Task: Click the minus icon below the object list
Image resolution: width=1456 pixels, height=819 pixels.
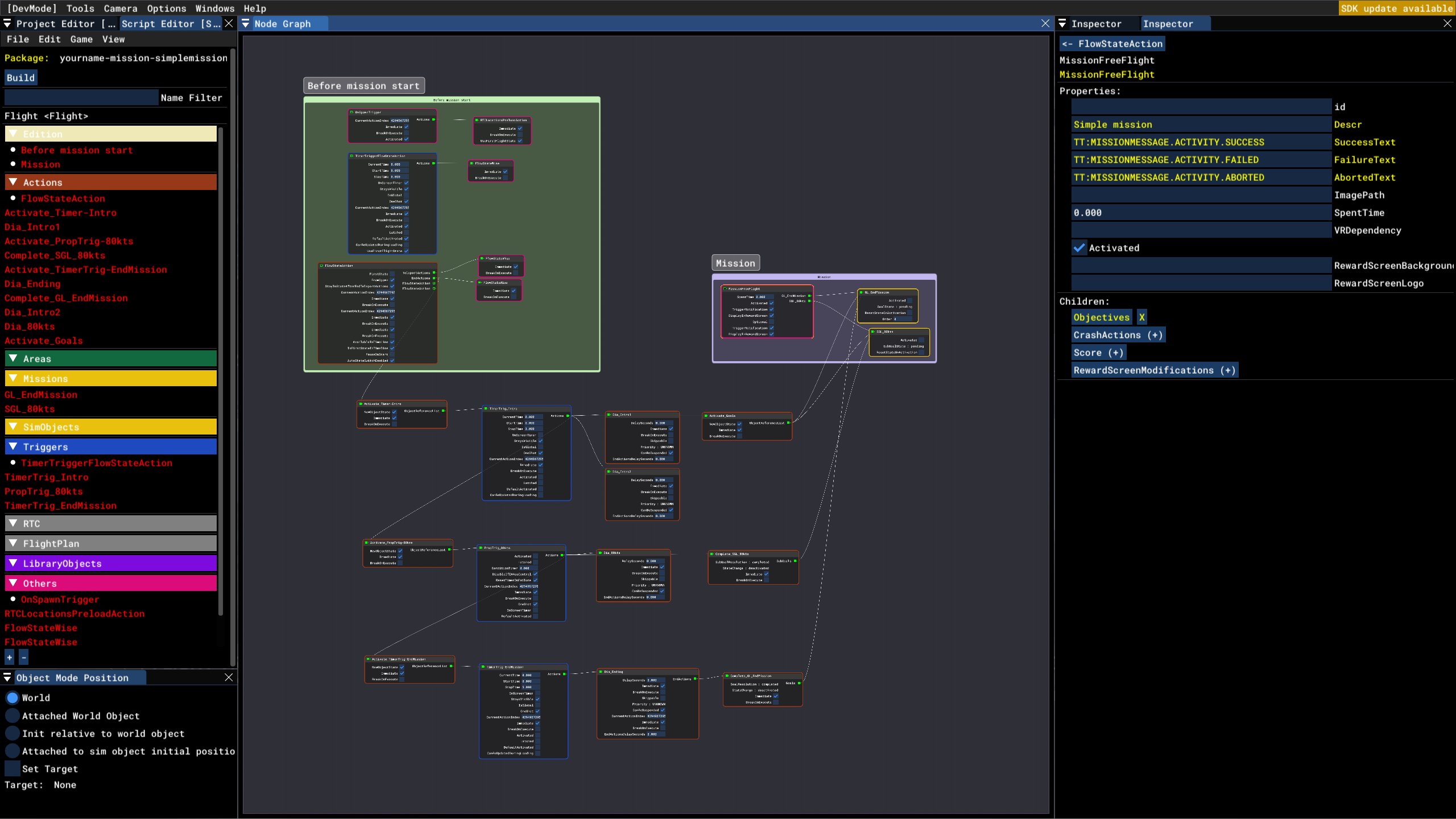Action: click(23, 657)
